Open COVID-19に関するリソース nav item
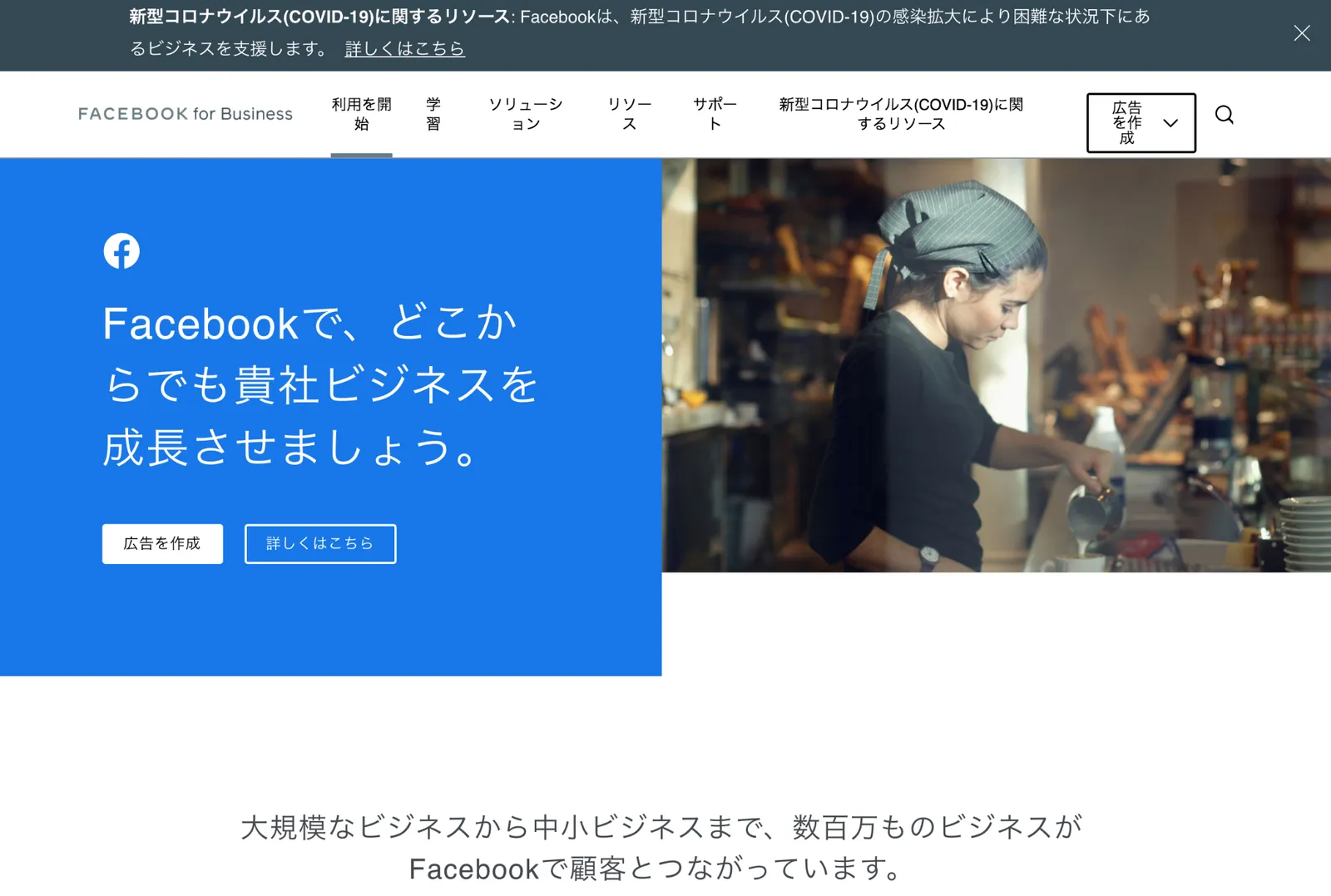The width and height of the screenshot is (1331, 896). click(901, 114)
